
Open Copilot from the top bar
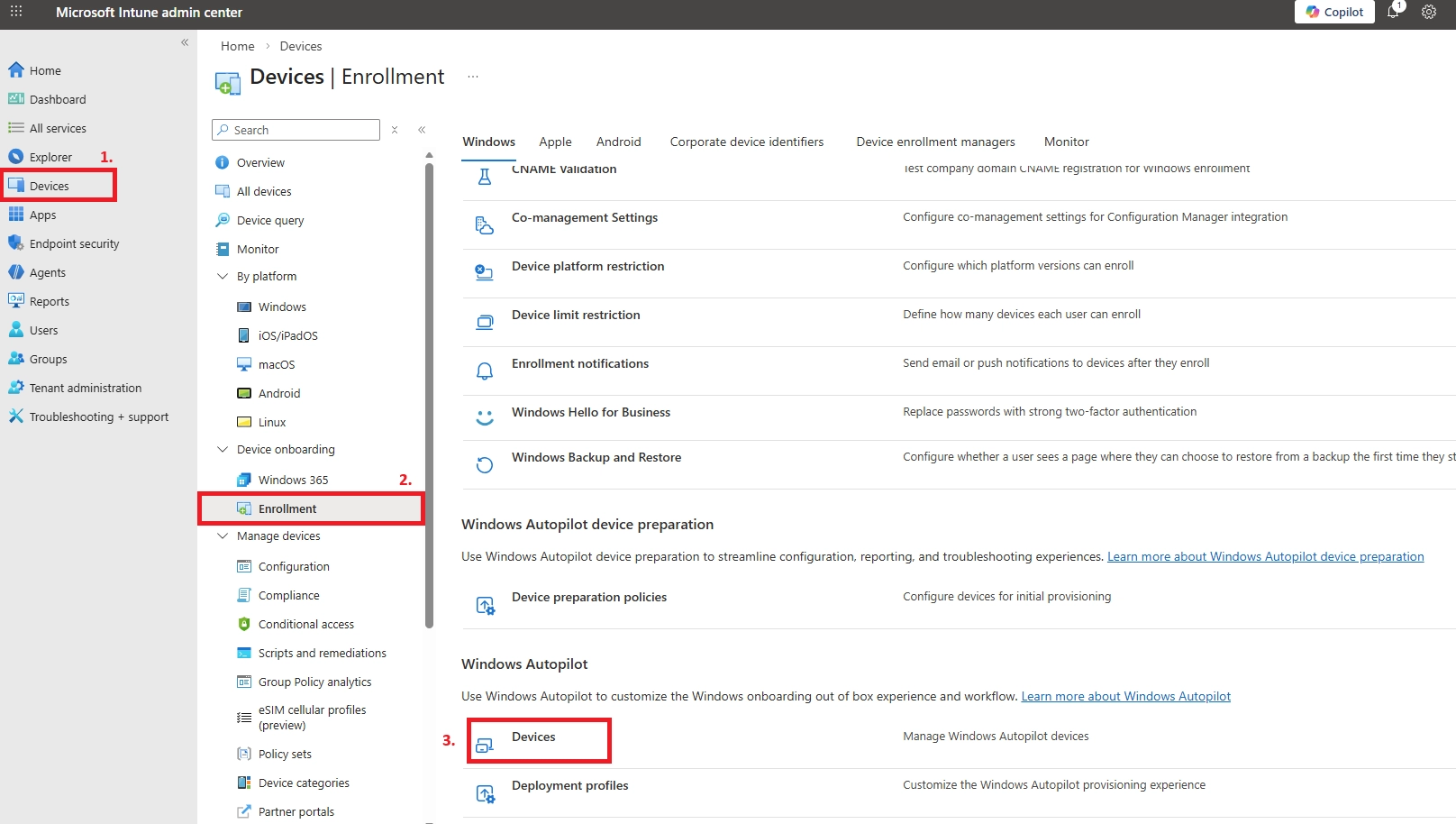coord(1334,12)
